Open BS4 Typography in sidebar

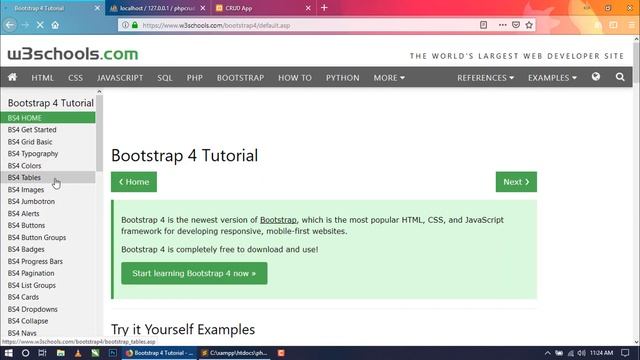[x=48, y=153]
